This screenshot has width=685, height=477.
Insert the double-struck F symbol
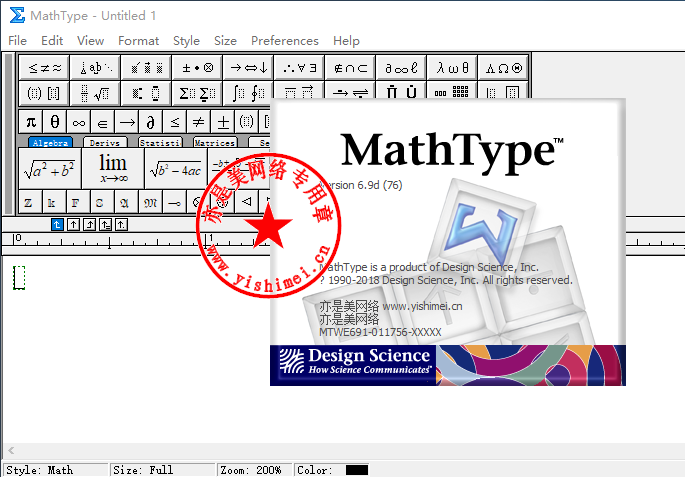click(x=79, y=202)
